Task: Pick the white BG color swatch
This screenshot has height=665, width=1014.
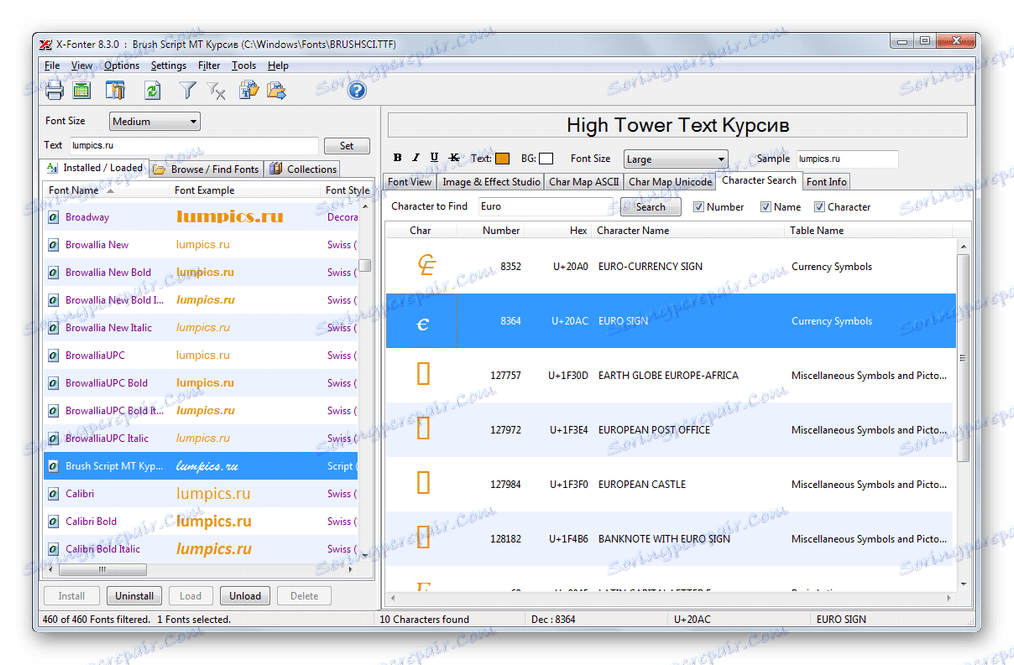Action: coord(546,158)
